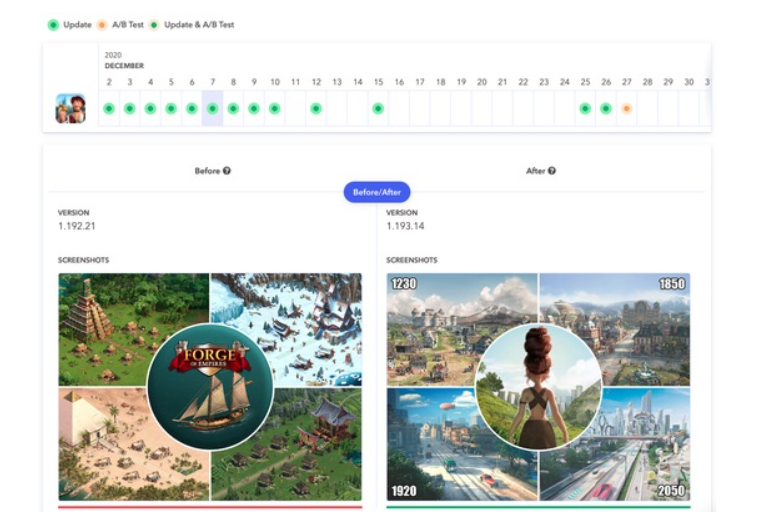Select the December 15 update marker
Viewport: 759px width, 517px height.
click(x=378, y=108)
